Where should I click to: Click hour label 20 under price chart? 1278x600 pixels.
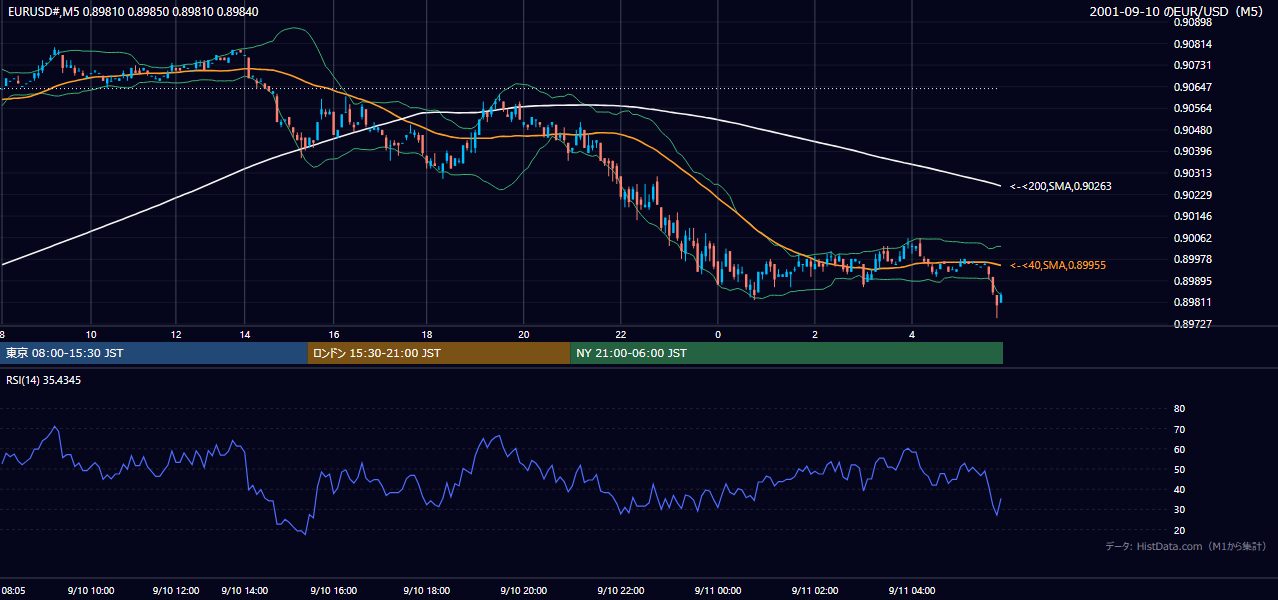(523, 334)
